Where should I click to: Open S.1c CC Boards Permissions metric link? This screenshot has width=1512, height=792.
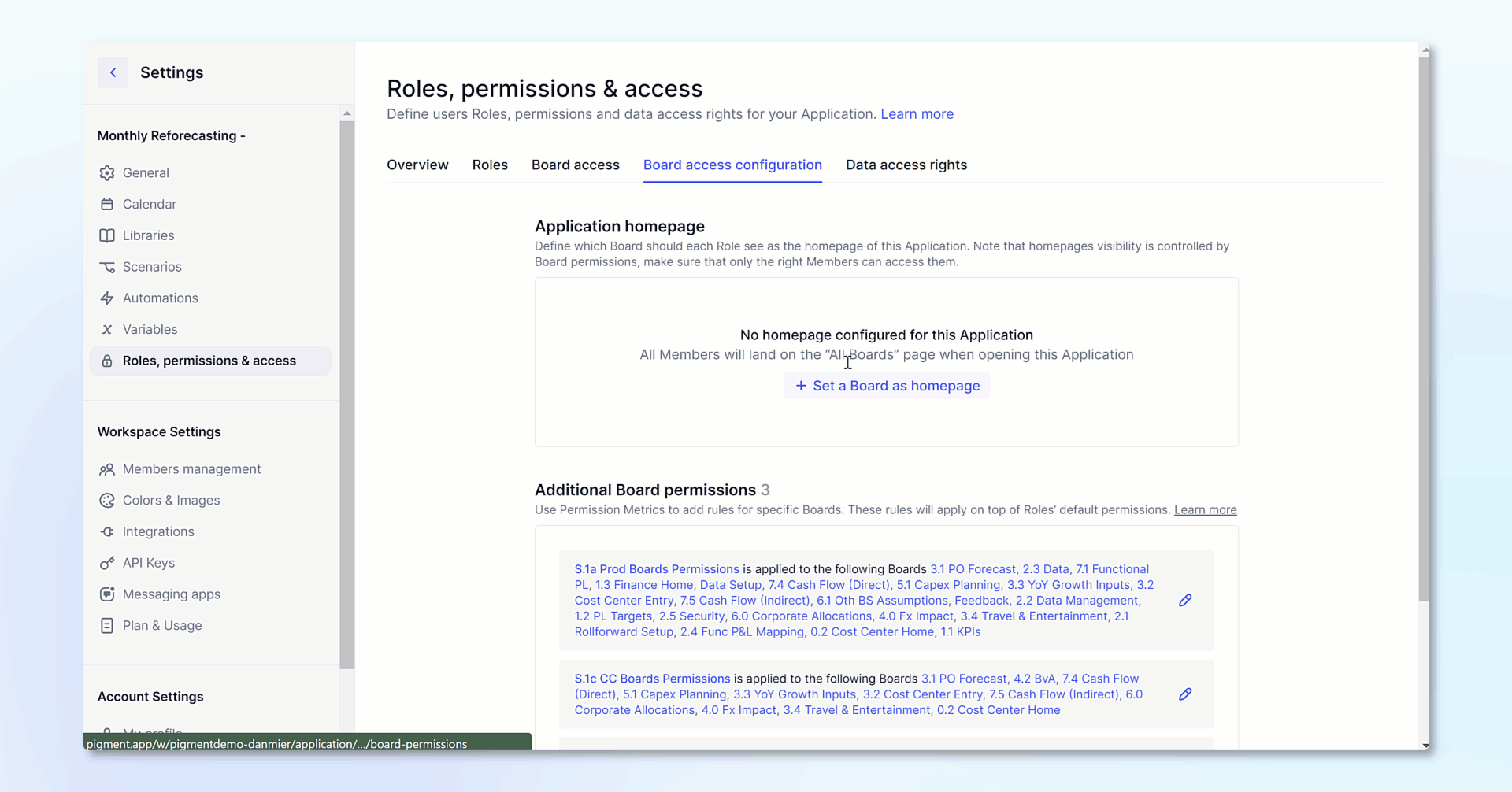click(652, 679)
